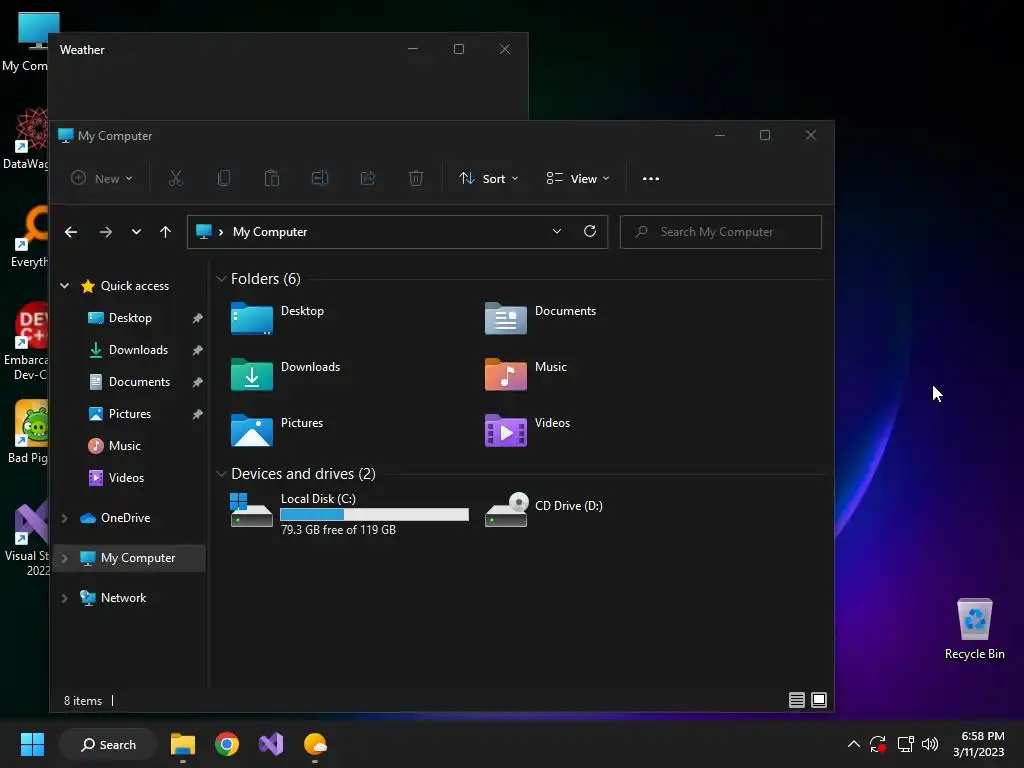The image size is (1024, 768).
Task: Click the Delete trash icon in toolbar
Action: (416, 178)
